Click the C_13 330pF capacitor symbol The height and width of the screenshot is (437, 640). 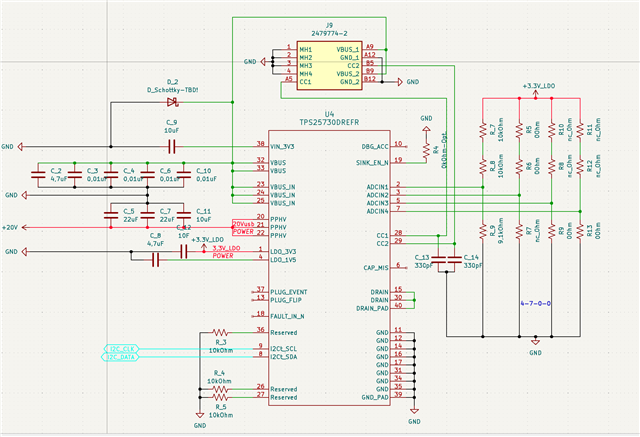coord(438,260)
